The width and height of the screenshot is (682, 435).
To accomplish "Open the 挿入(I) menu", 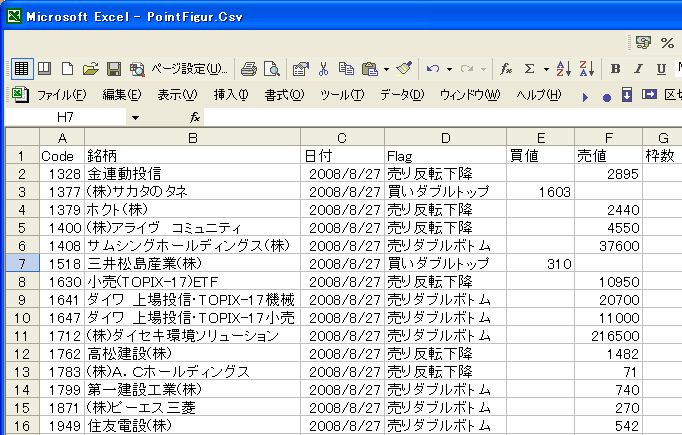I will [x=231, y=94].
